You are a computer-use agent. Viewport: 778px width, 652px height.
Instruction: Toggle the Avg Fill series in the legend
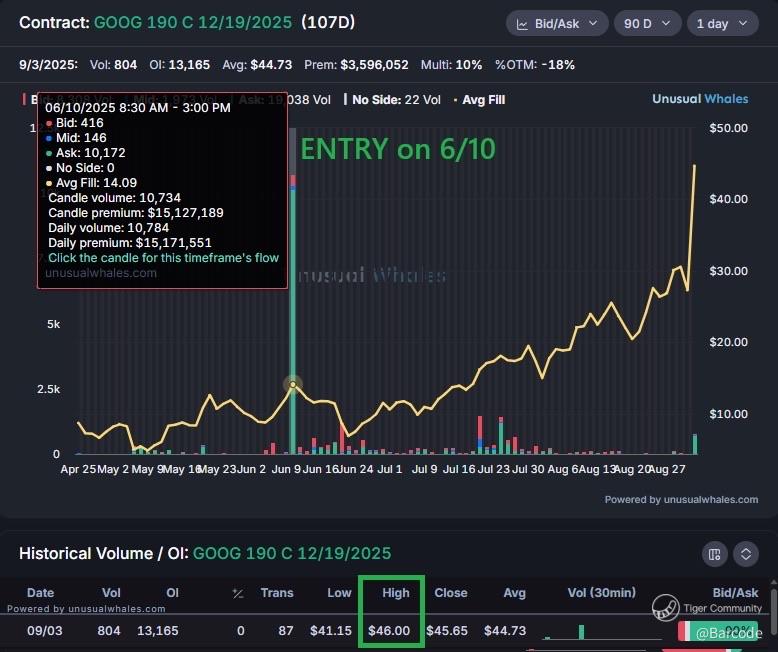(480, 100)
